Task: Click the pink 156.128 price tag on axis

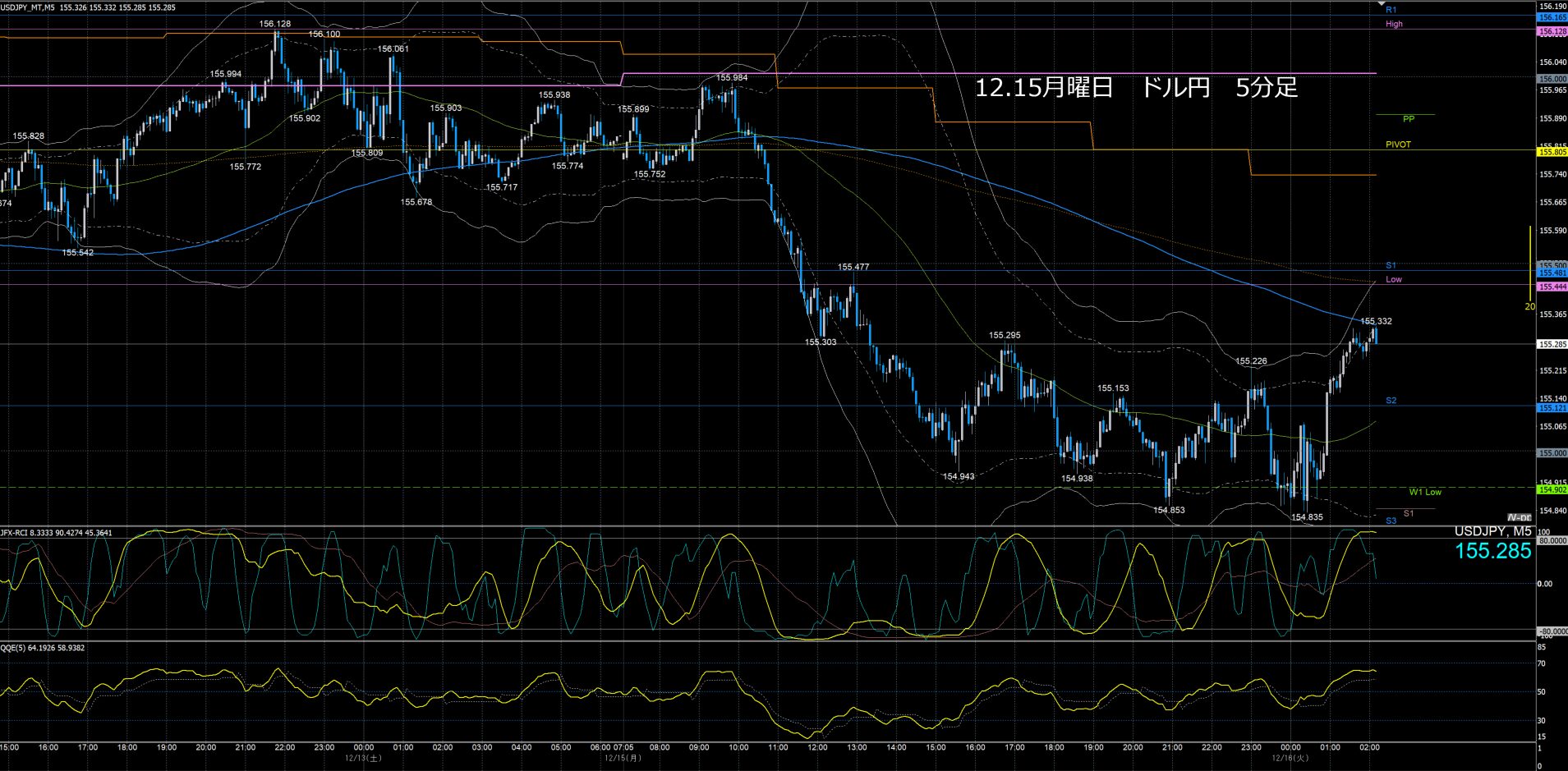Action: tap(1552, 31)
